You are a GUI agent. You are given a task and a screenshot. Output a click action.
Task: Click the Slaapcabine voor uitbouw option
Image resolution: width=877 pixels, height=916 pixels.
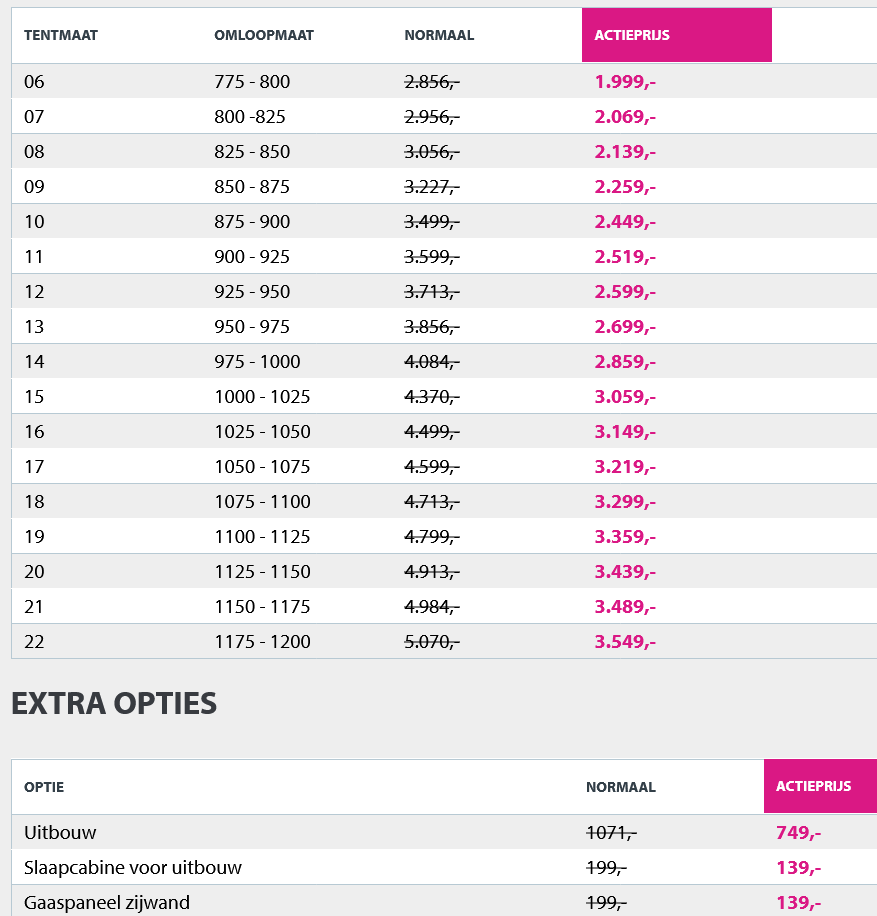pyautogui.click(x=133, y=867)
